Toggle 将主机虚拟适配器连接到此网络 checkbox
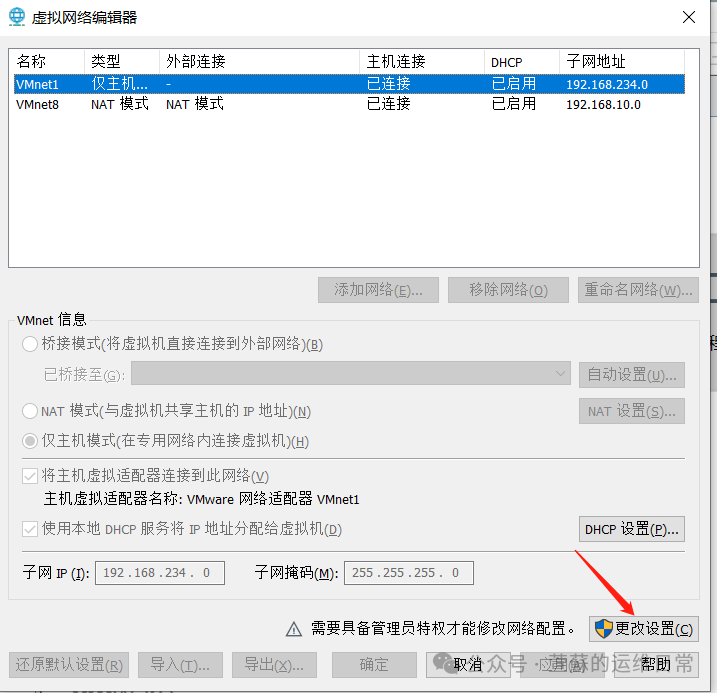 pos(30,477)
